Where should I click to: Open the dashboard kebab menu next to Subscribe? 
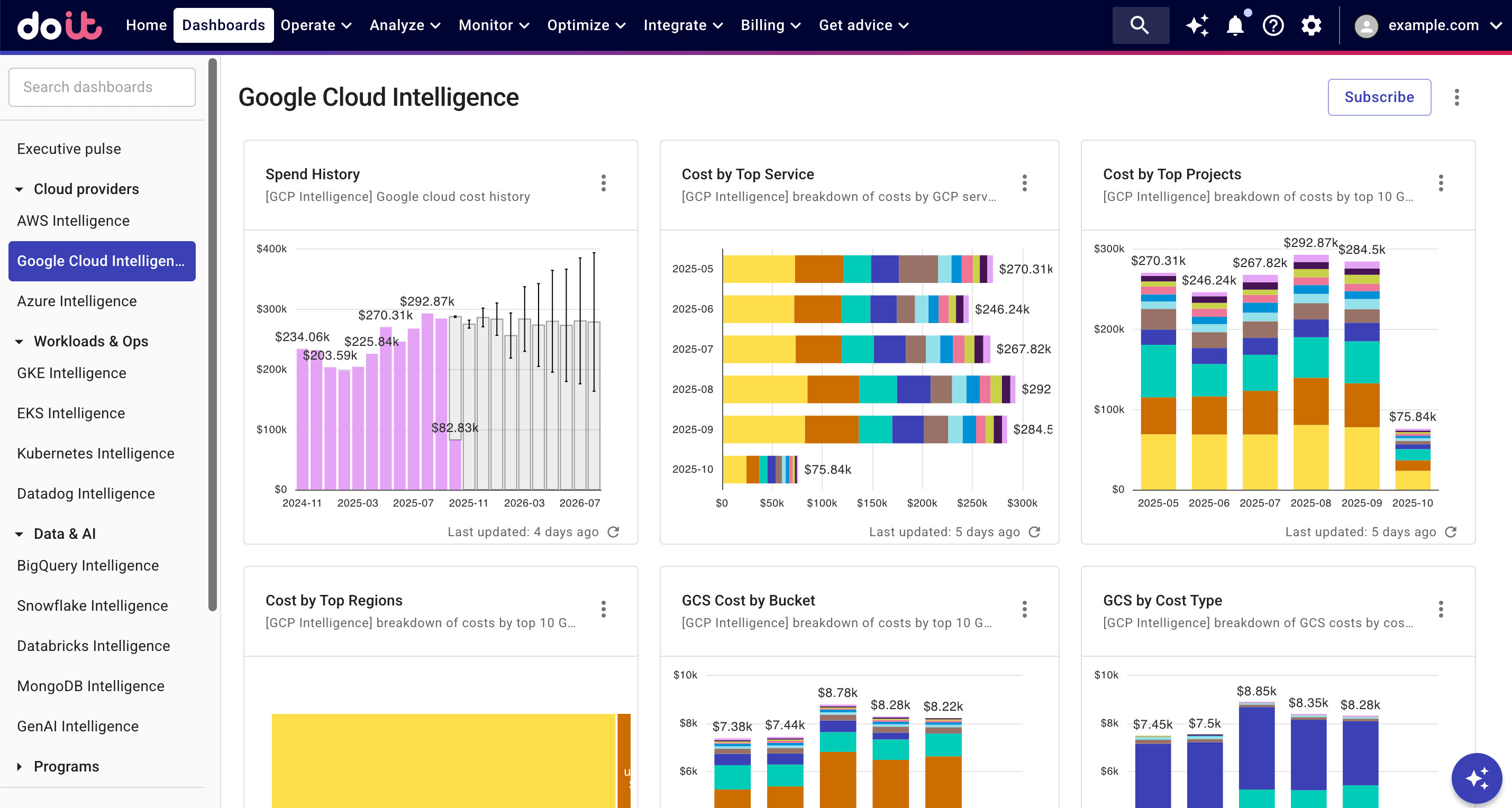pos(1457,97)
